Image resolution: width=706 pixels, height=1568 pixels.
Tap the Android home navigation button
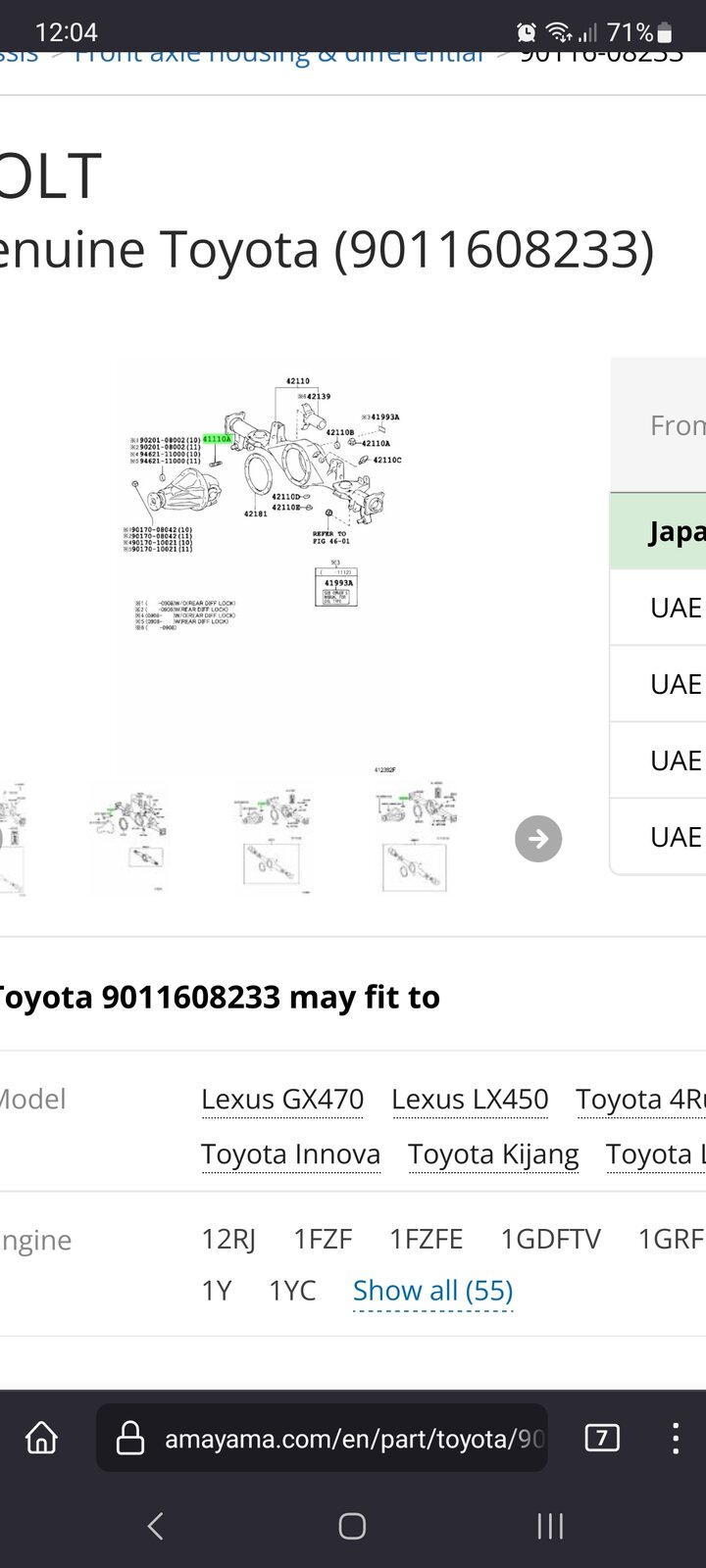pyautogui.click(x=352, y=1525)
